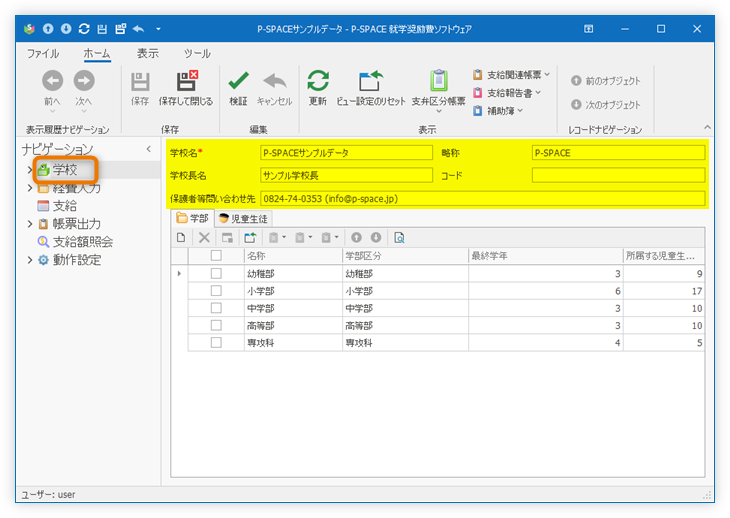Click into the 学校長名 field

(x=346, y=175)
